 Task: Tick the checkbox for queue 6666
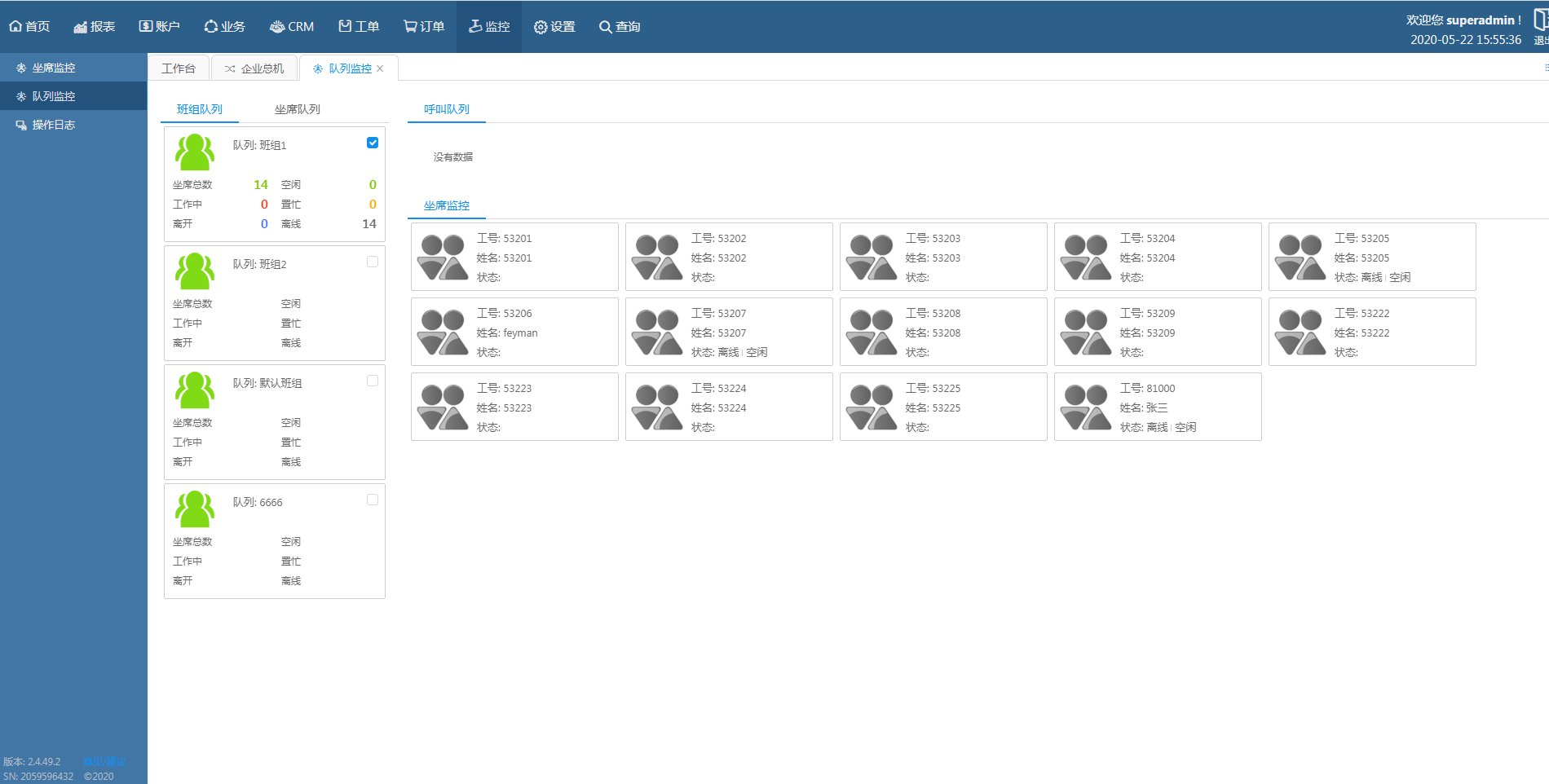pos(373,500)
